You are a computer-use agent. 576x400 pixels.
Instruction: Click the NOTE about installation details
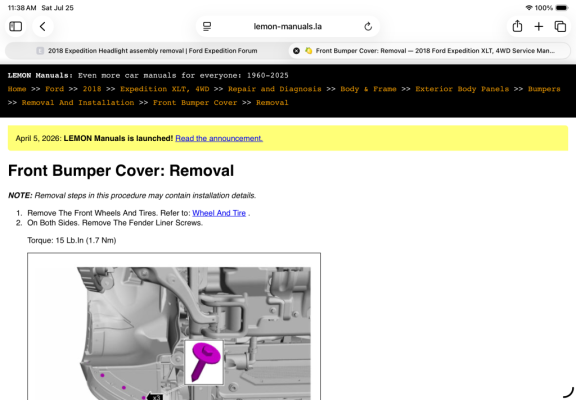[132, 195]
